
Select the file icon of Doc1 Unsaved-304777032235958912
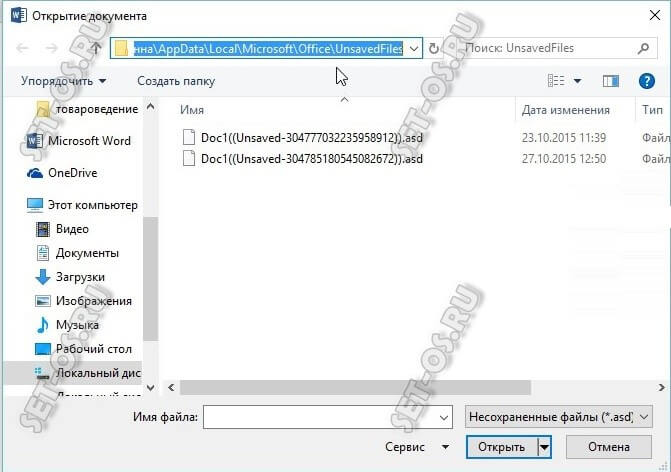[189, 137]
